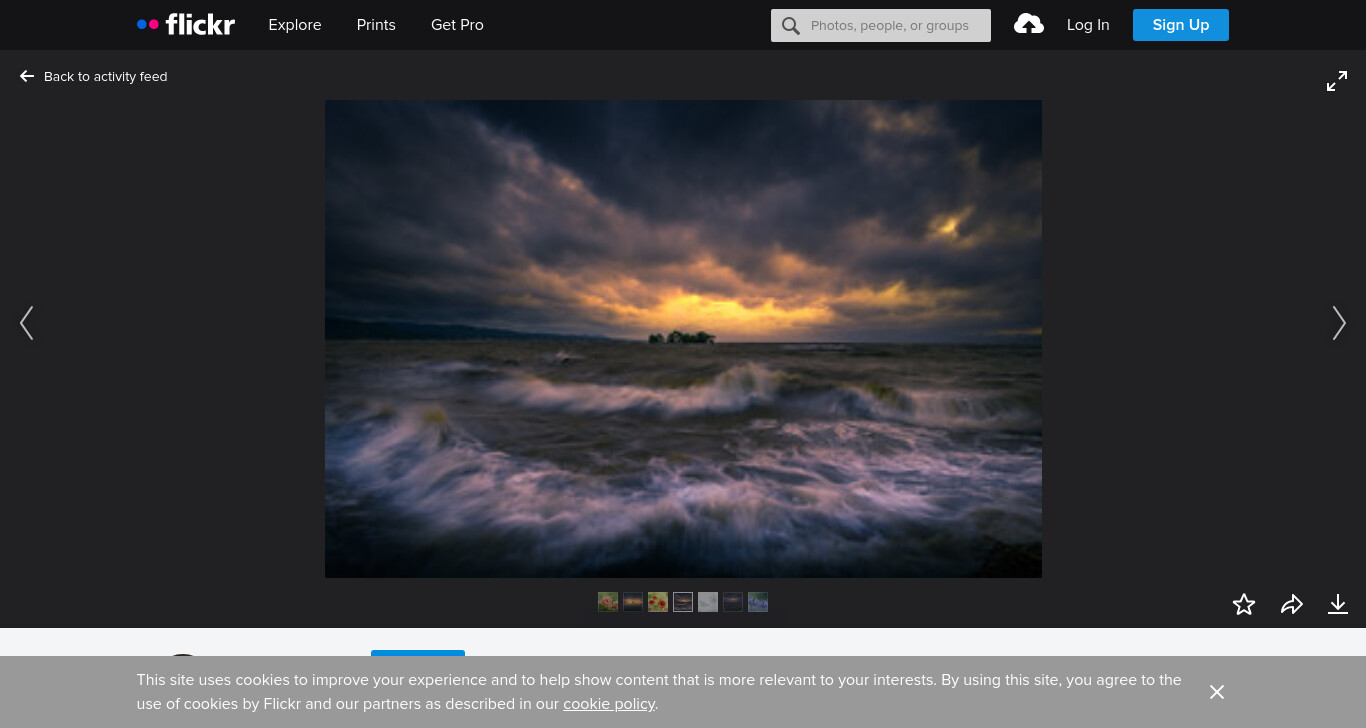Toggle fullscreen photo view icon
The height and width of the screenshot is (728, 1366).
pos(1337,82)
